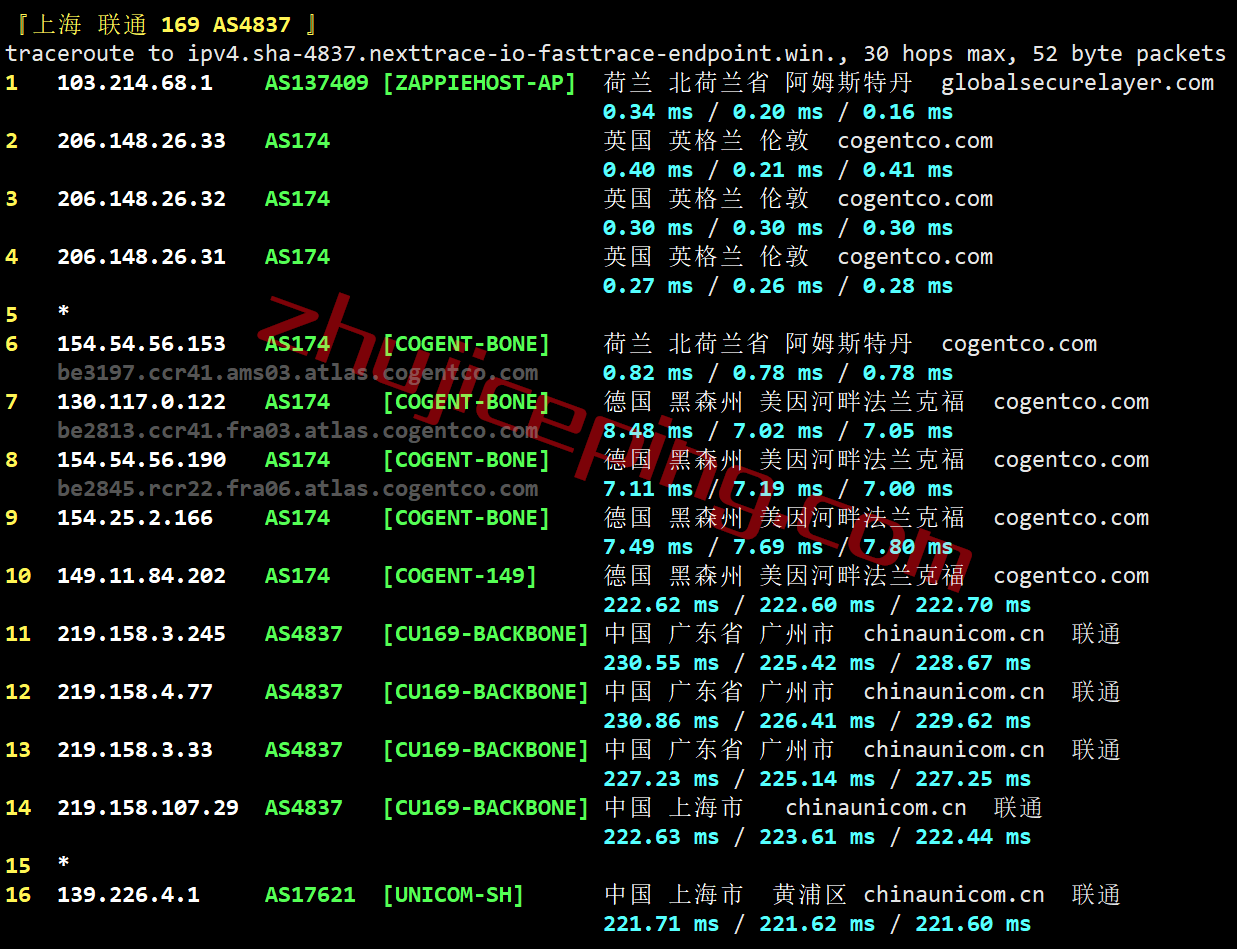Click globalsecurelayer.com domain text

(x=1078, y=83)
